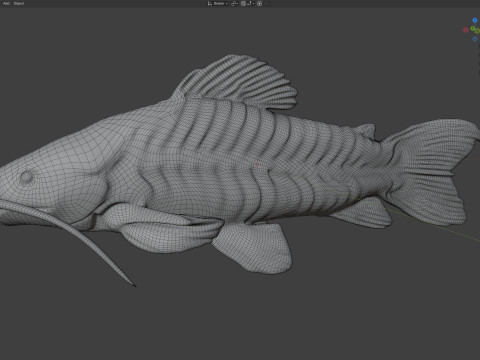Click the blue Z axis on navigation gizmo
This screenshot has height=360, width=480.
point(475,20)
